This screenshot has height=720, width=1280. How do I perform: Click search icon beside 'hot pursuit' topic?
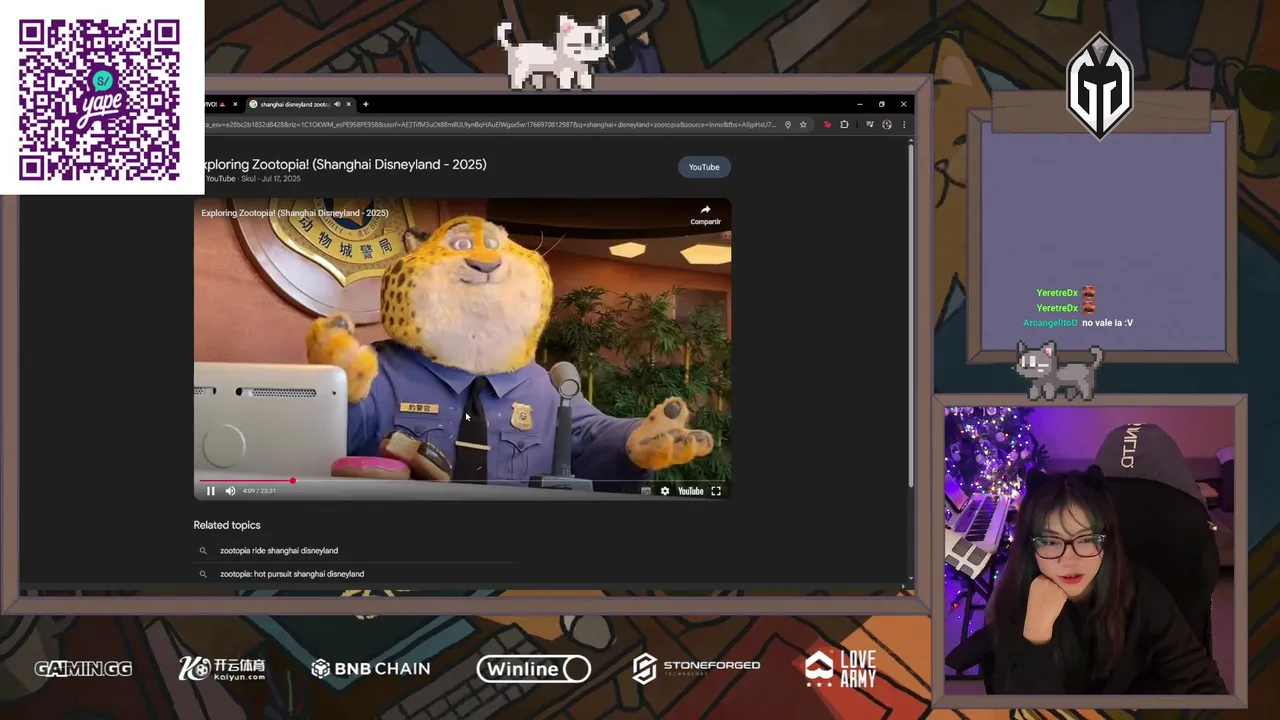[203, 574]
